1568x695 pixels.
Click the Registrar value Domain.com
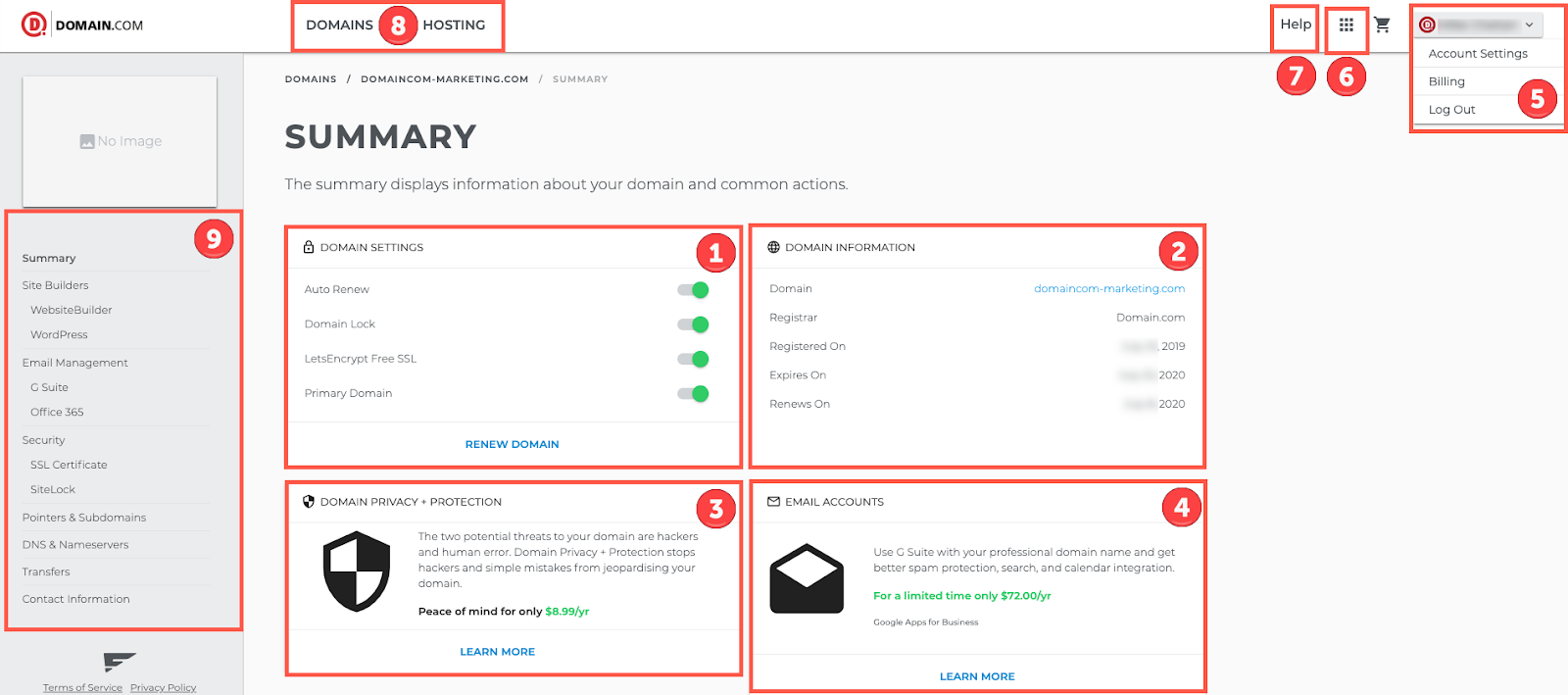coord(1151,318)
